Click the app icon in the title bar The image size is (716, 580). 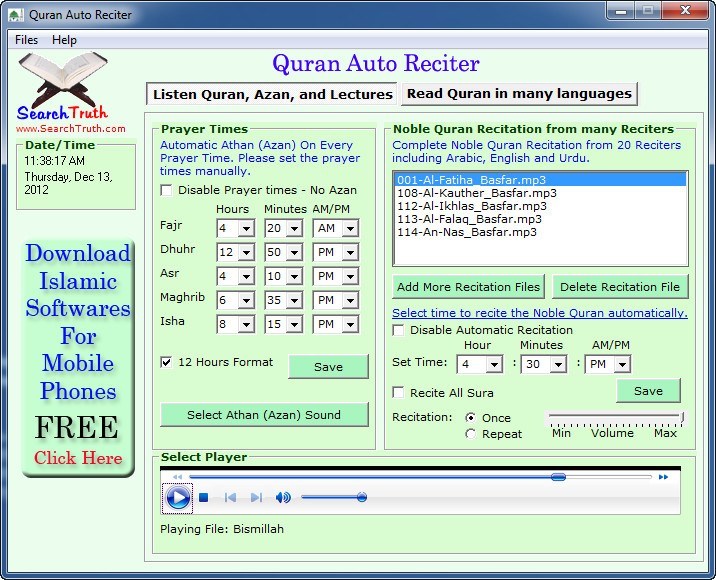[x=16, y=15]
